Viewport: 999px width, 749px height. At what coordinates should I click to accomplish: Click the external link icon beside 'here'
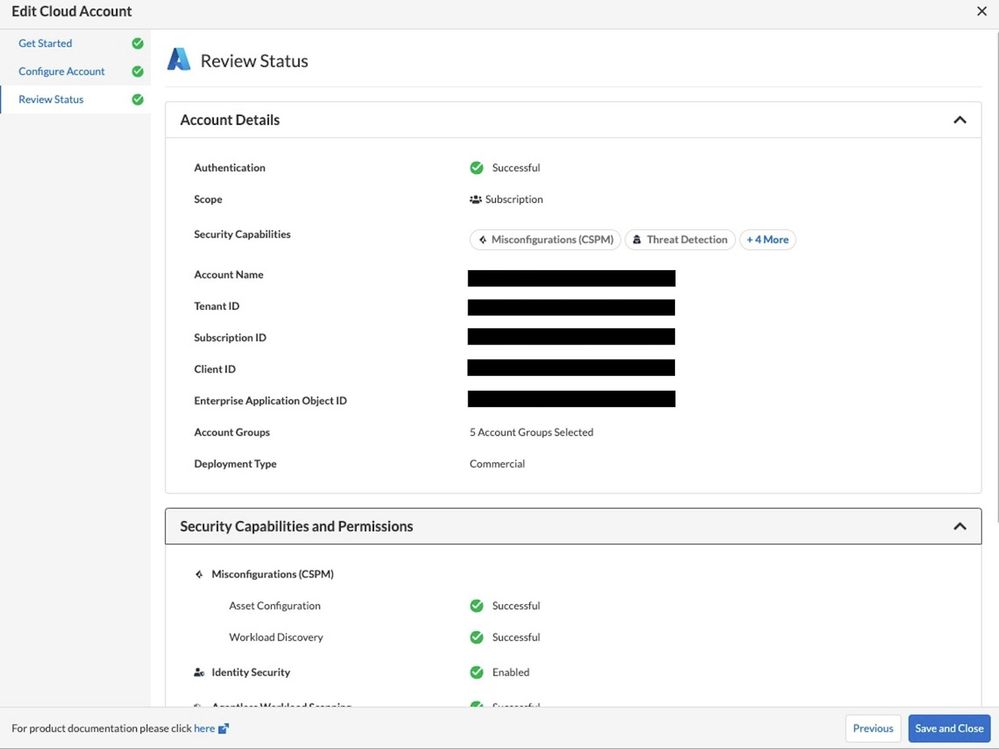224,729
